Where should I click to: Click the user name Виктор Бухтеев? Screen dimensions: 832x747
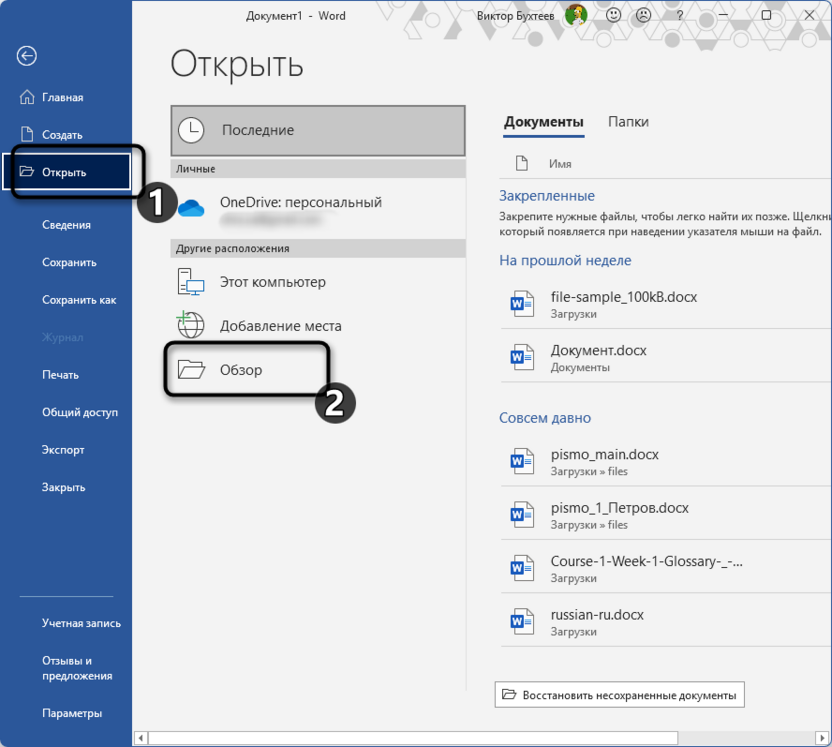coord(515,16)
